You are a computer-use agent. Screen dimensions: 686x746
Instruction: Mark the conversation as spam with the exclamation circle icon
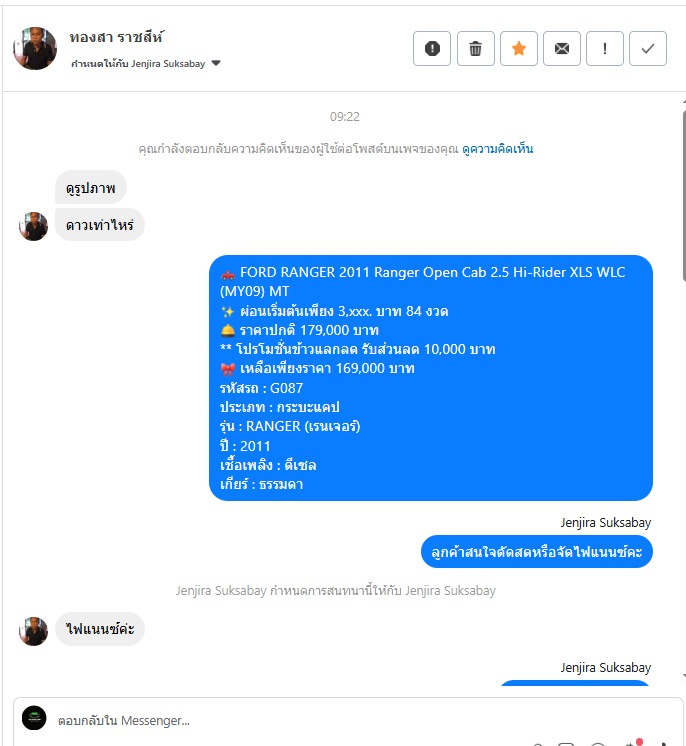pyautogui.click(x=431, y=48)
